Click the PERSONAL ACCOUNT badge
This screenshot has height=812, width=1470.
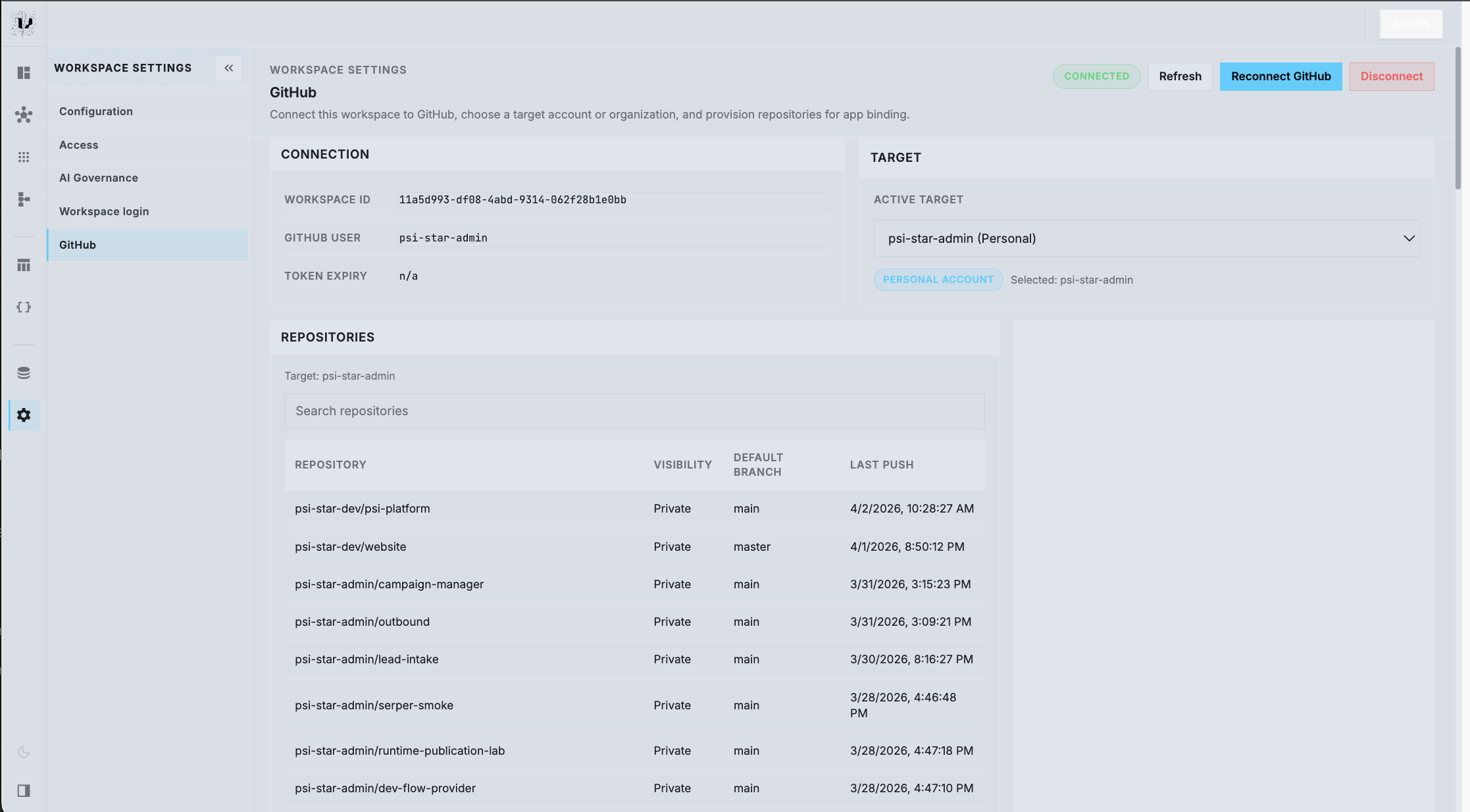tap(938, 279)
